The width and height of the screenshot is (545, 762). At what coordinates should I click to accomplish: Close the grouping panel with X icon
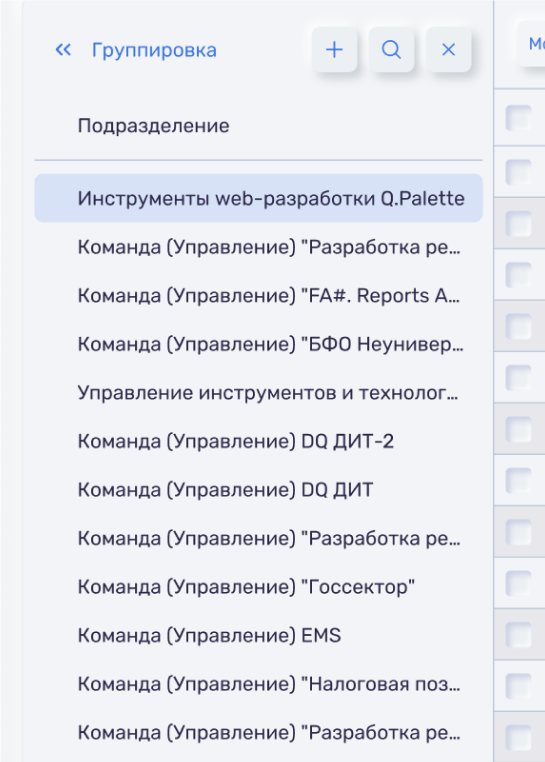(x=448, y=50)
